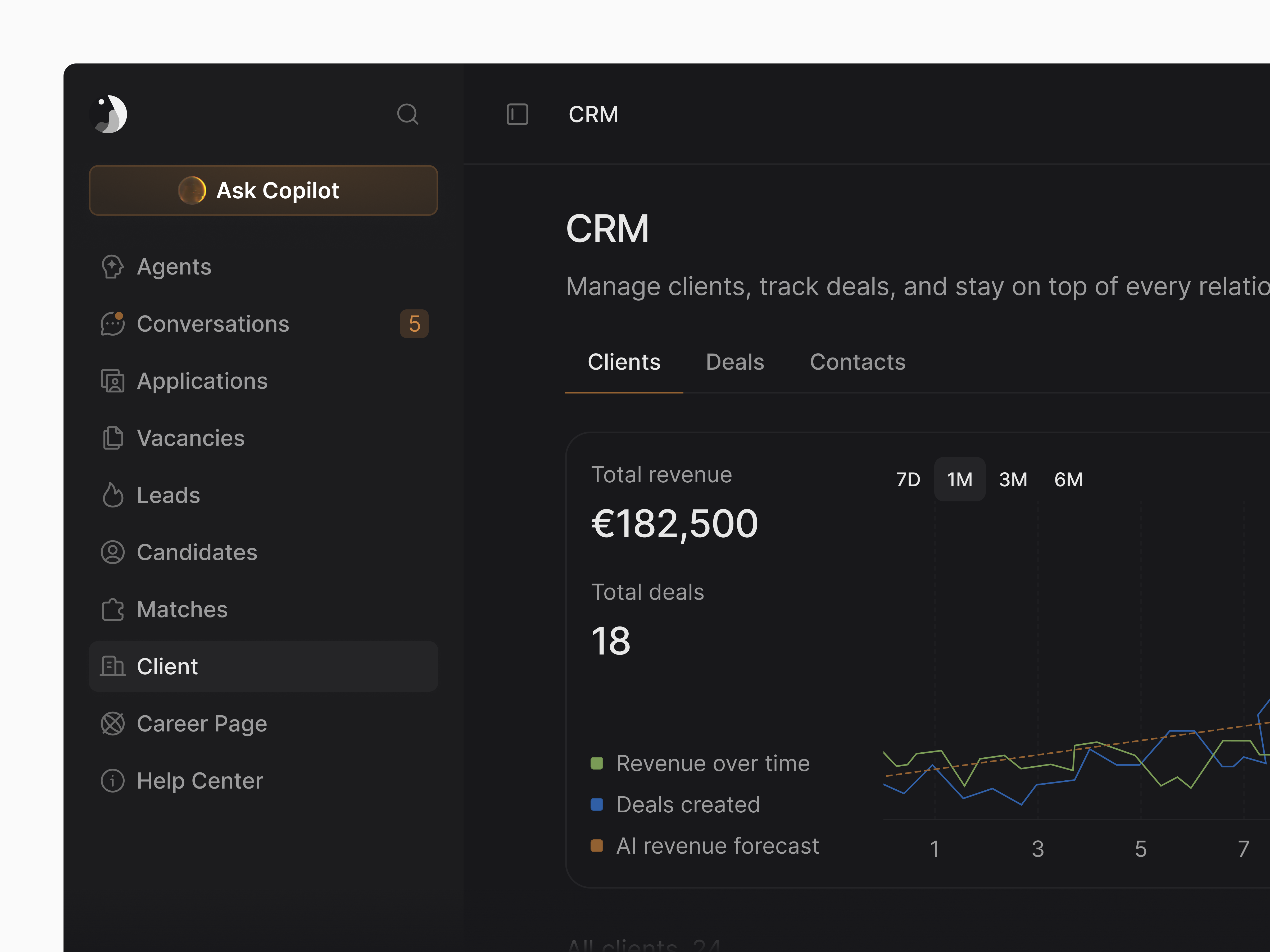
Task: Switch to the Clients tab
Action: (x=624, y=363)
